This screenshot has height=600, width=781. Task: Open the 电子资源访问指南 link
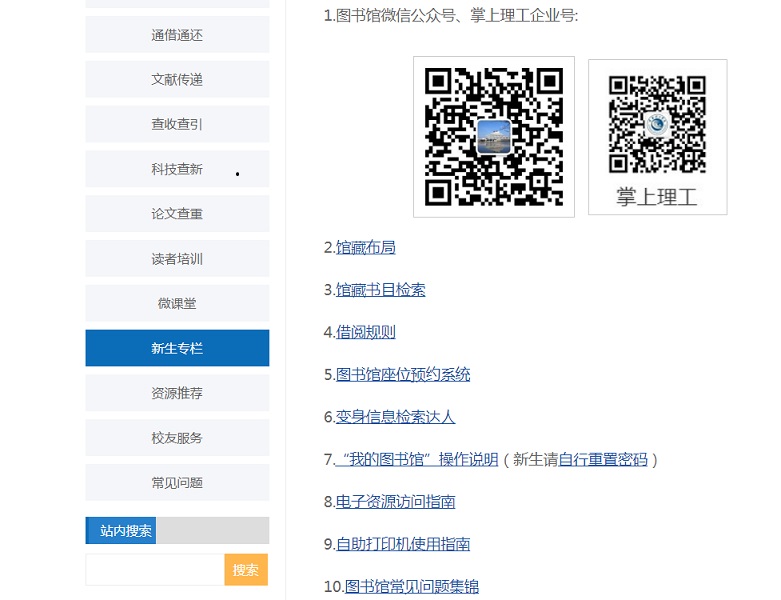[x=395, y=501]
